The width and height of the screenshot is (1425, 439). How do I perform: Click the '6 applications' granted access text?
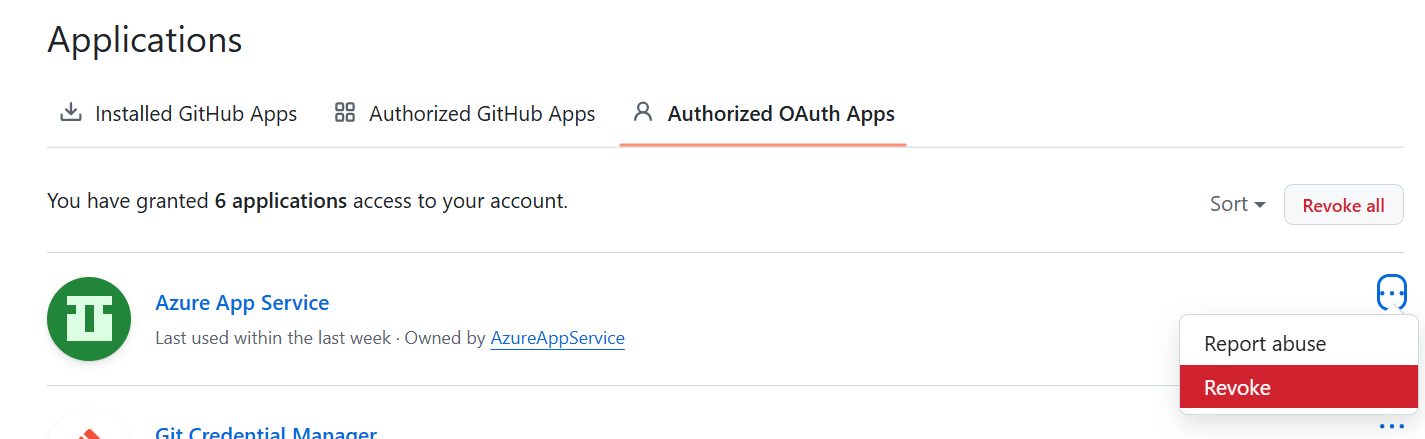pyautogui.click(x=281, y=201)
